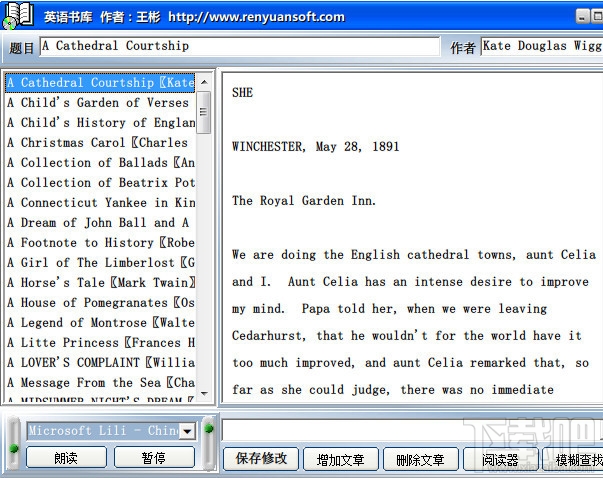Click the 增加文章 add article button

(x=341, y=459)
